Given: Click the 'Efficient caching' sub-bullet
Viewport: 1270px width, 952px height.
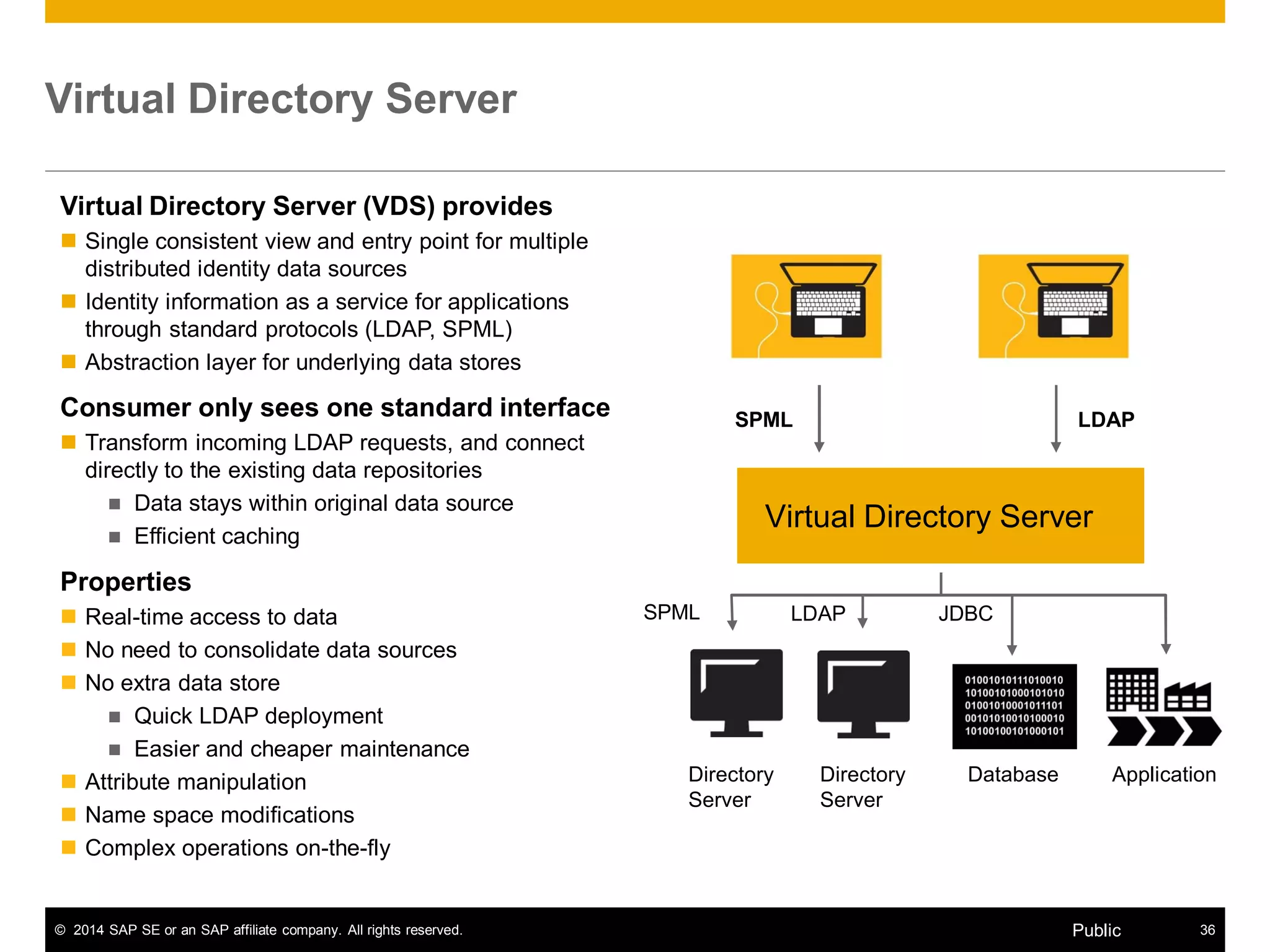Looking at the screenshot, I should coord(216,536).
